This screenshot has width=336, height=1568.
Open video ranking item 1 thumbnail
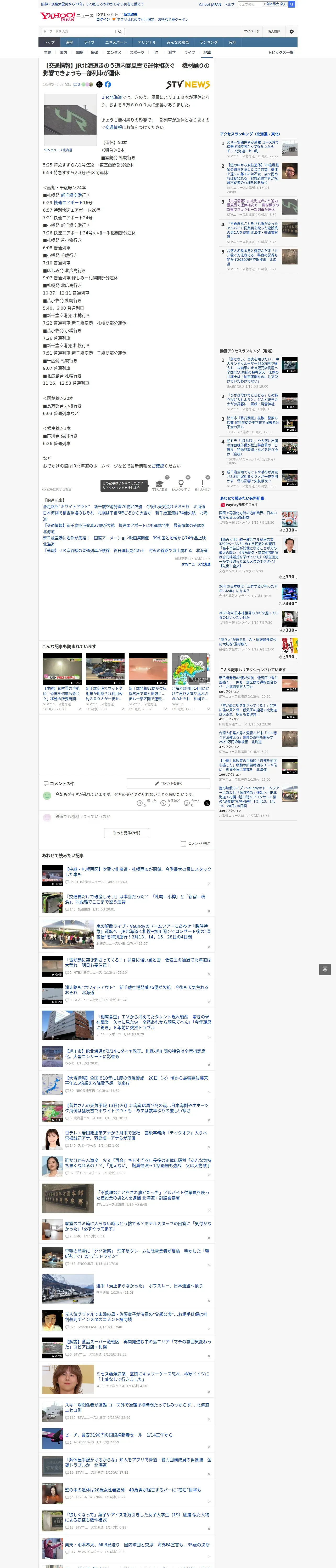coord(290,365)
